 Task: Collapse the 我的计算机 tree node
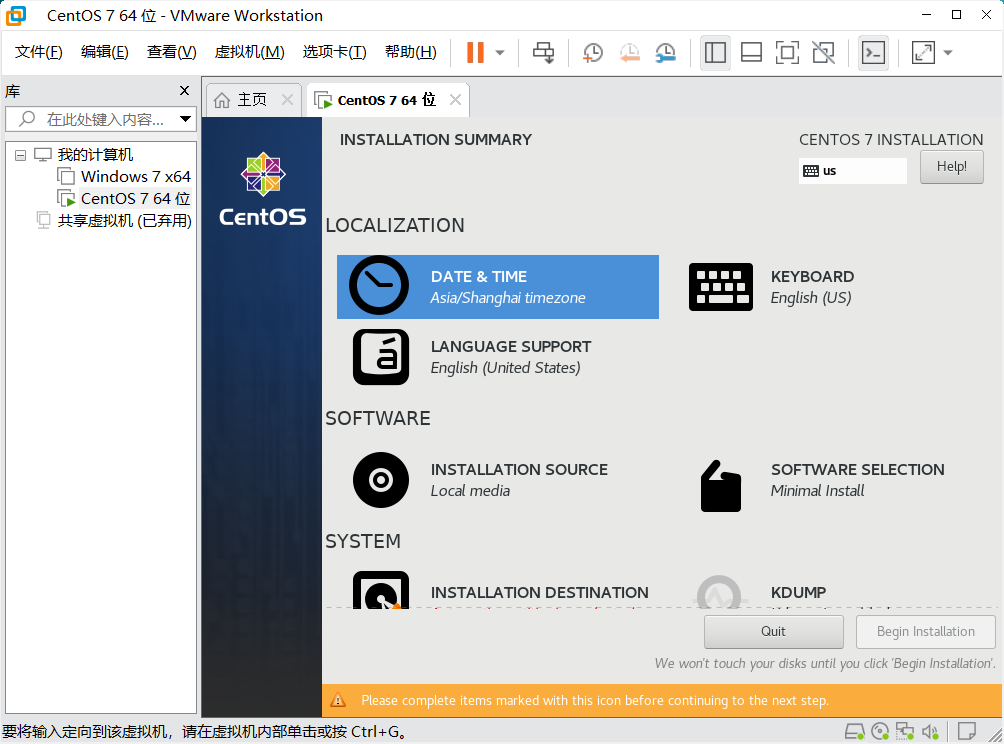(20, 155)
